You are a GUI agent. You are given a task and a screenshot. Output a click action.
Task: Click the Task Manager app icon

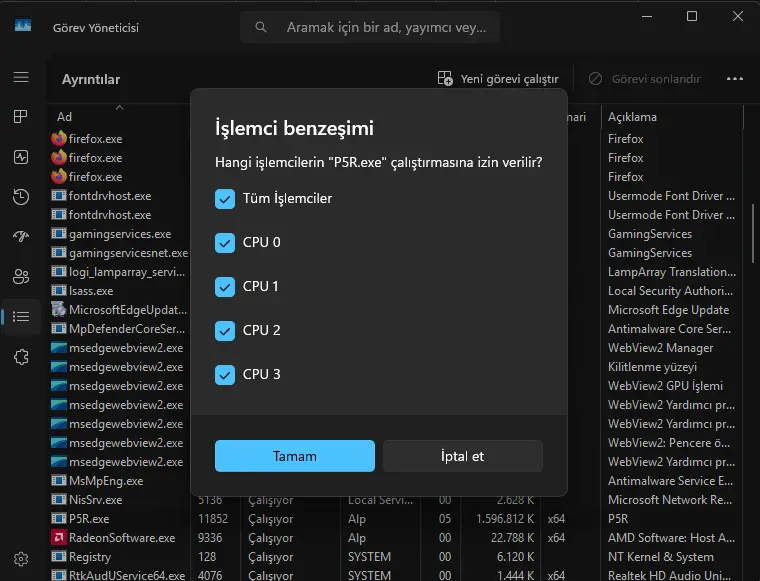pos(23,26)
